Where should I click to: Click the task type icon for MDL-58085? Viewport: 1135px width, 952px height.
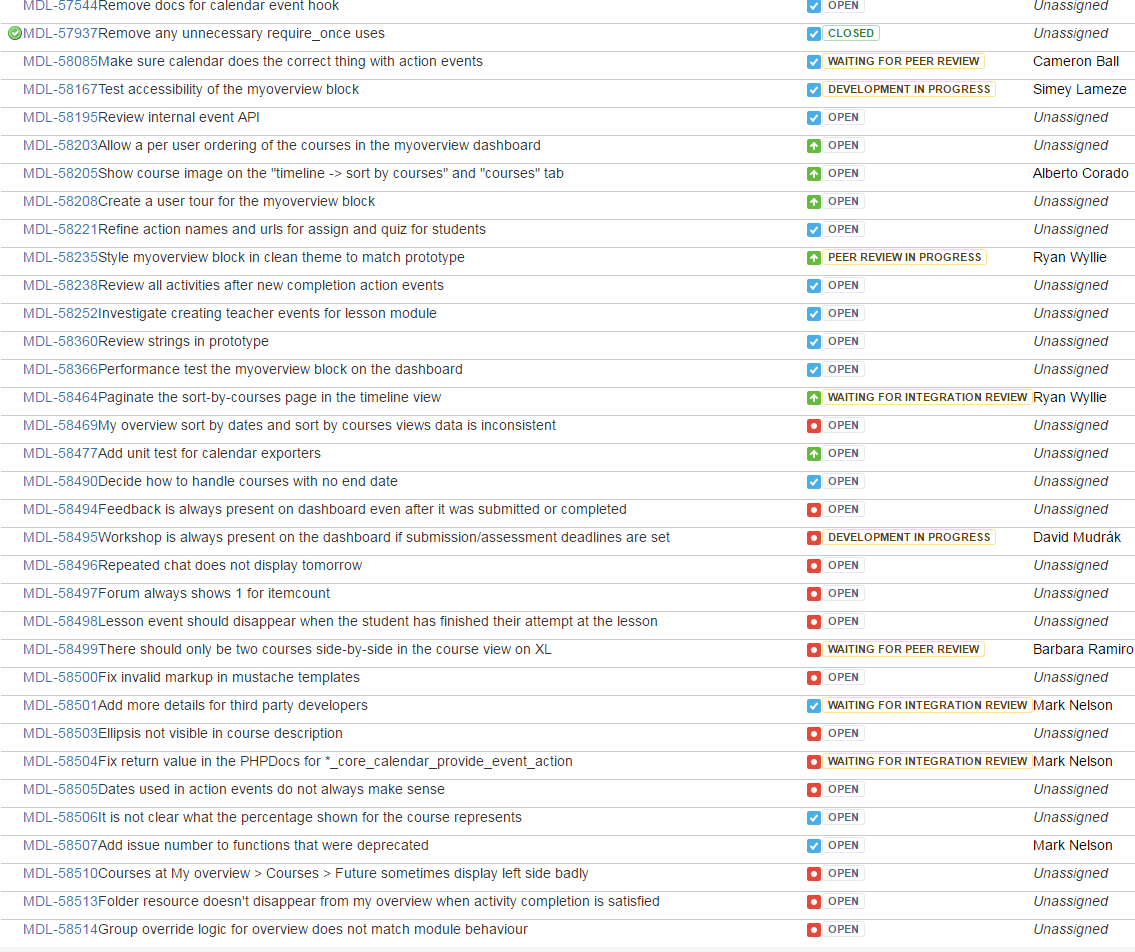(814, 62)
